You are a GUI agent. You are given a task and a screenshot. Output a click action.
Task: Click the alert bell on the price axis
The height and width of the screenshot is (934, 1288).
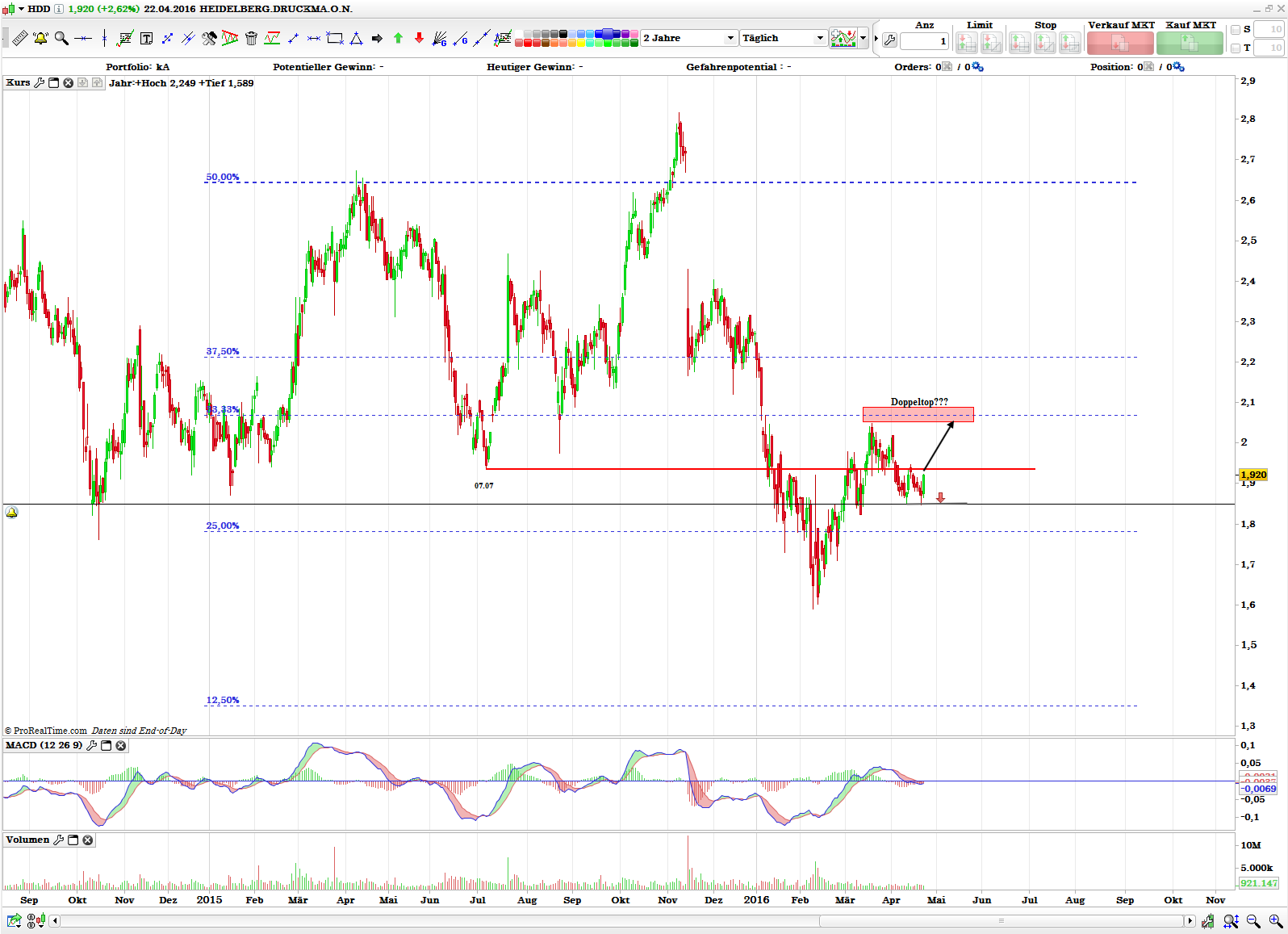pos(11,512)
